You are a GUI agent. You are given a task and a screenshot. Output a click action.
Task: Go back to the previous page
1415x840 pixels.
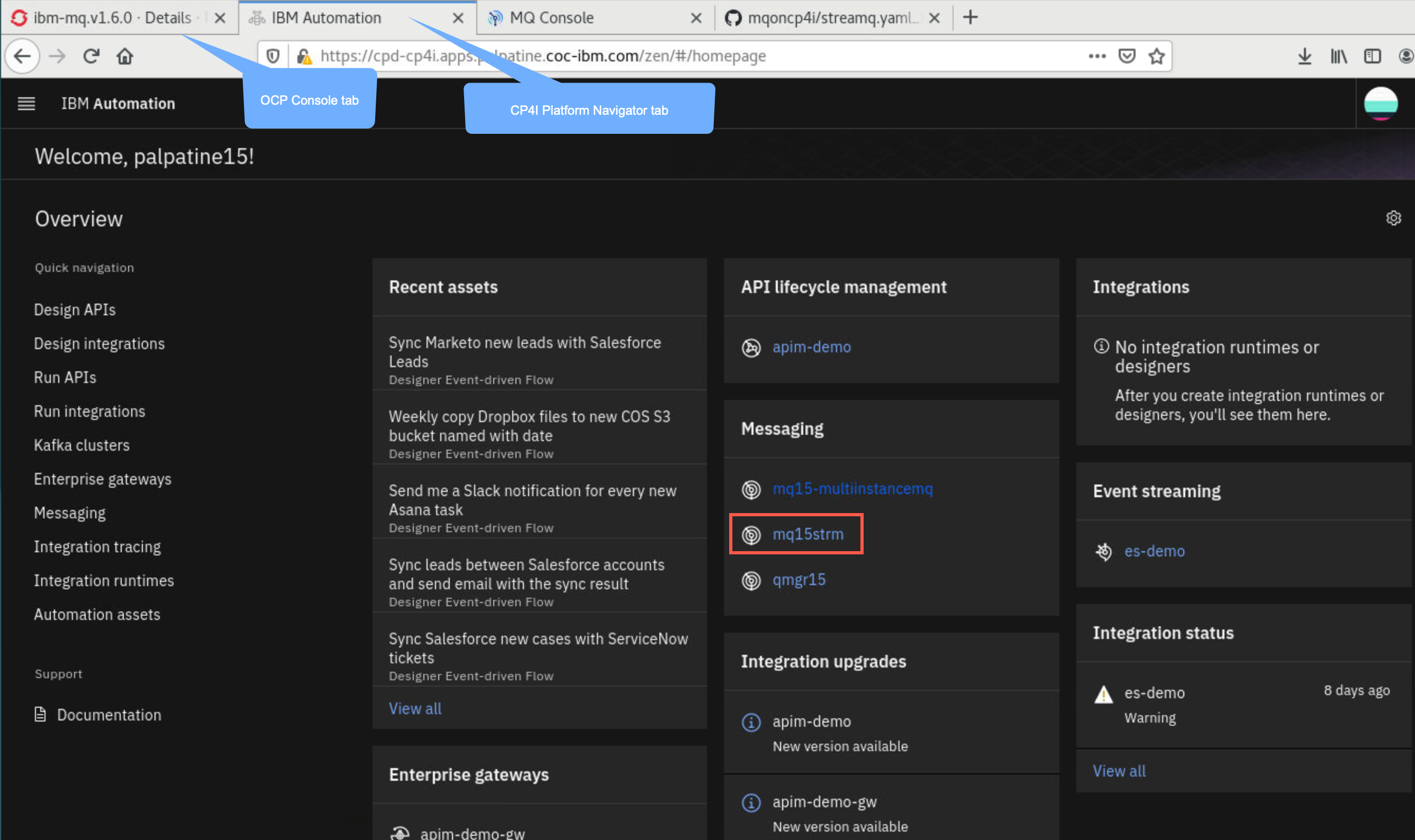(x=22, y=56)
